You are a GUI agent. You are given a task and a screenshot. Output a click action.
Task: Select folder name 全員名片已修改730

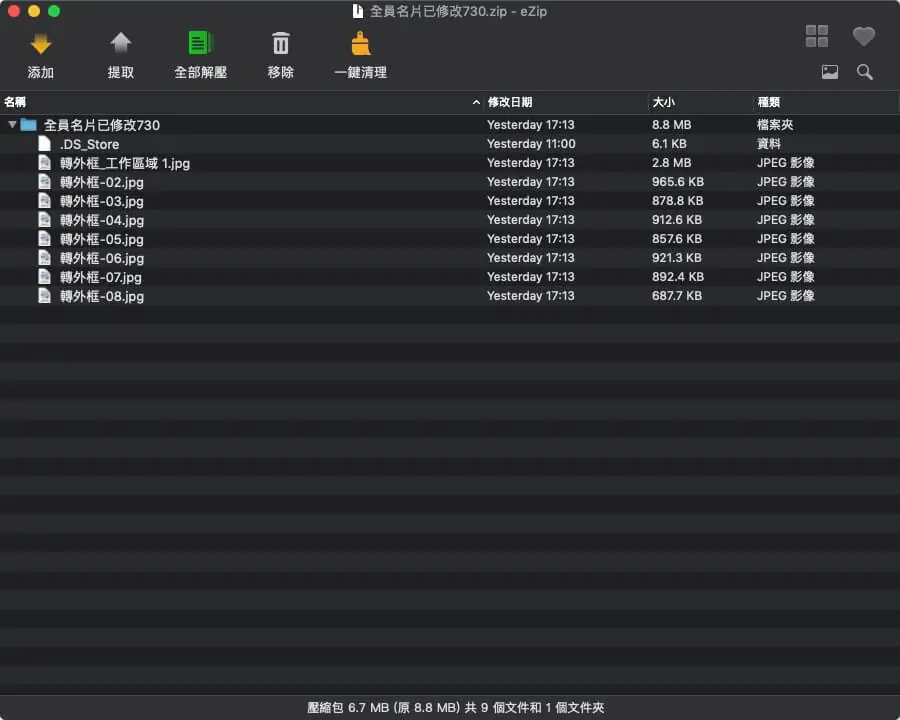[102, 125]
